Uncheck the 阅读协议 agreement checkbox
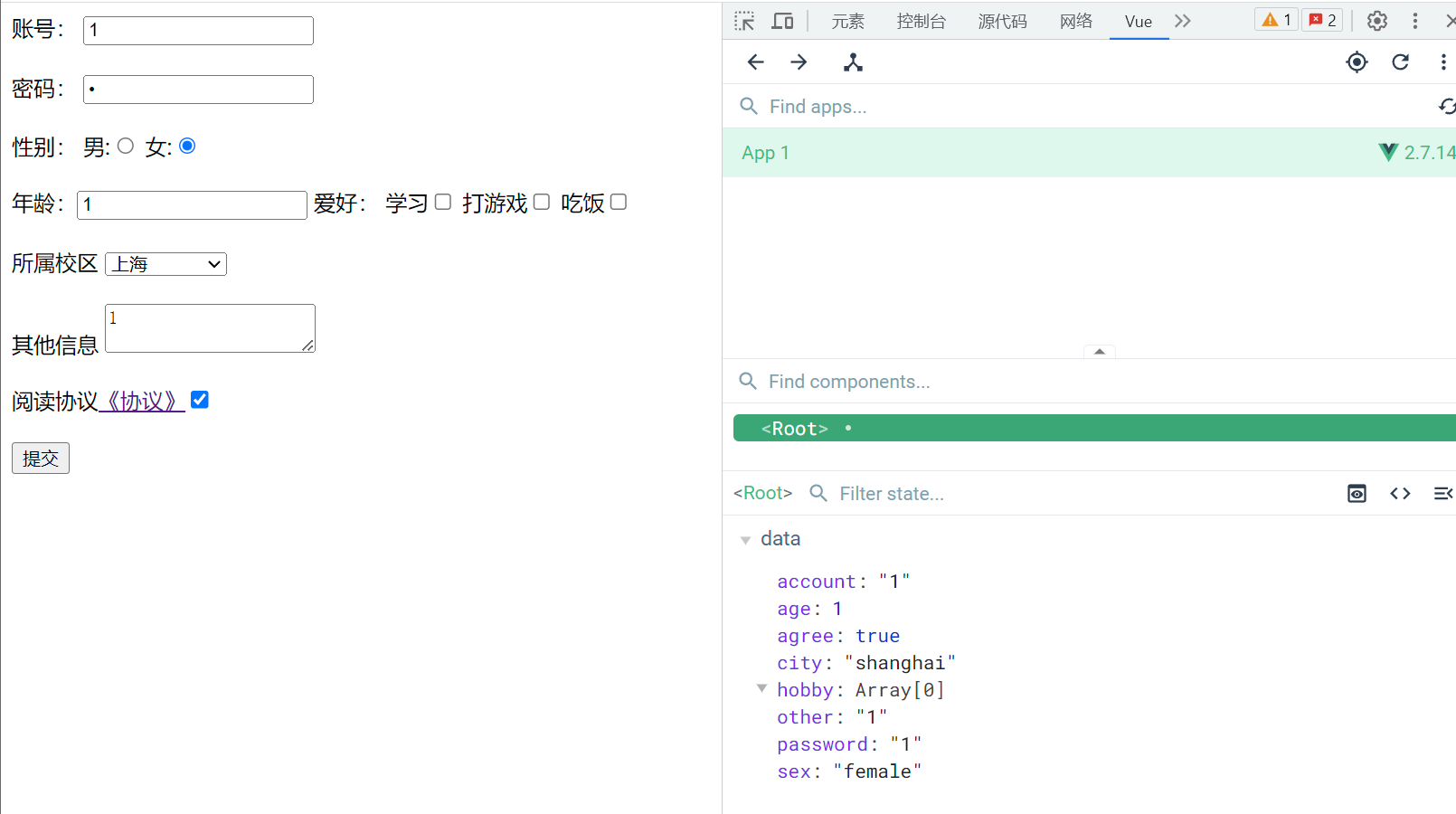 [200, 400]
